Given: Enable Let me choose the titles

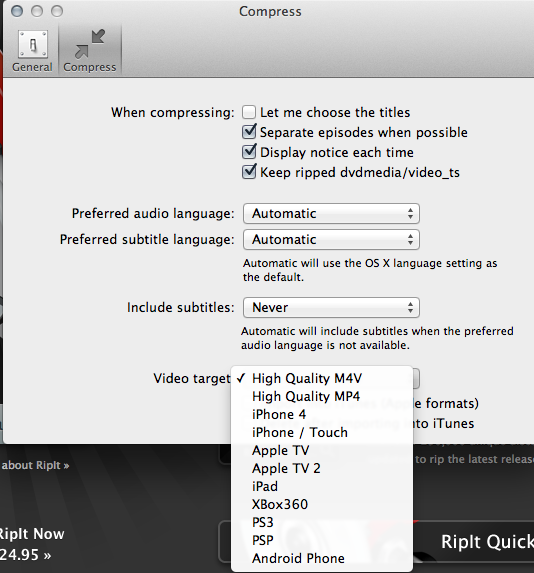Looking at the screenshot, I should [249, 112].
